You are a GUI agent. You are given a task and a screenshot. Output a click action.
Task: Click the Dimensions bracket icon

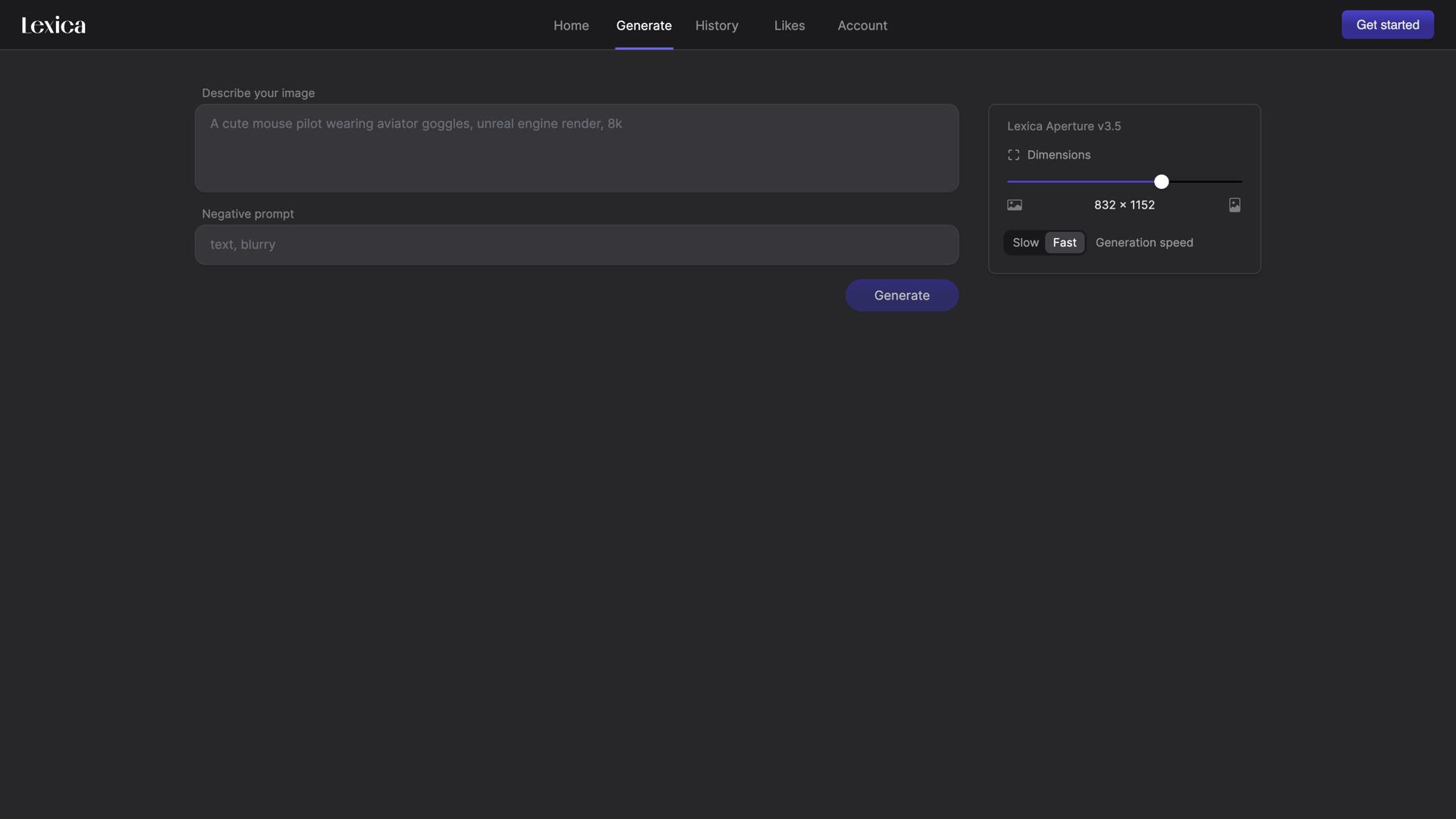coord(1013,155)
